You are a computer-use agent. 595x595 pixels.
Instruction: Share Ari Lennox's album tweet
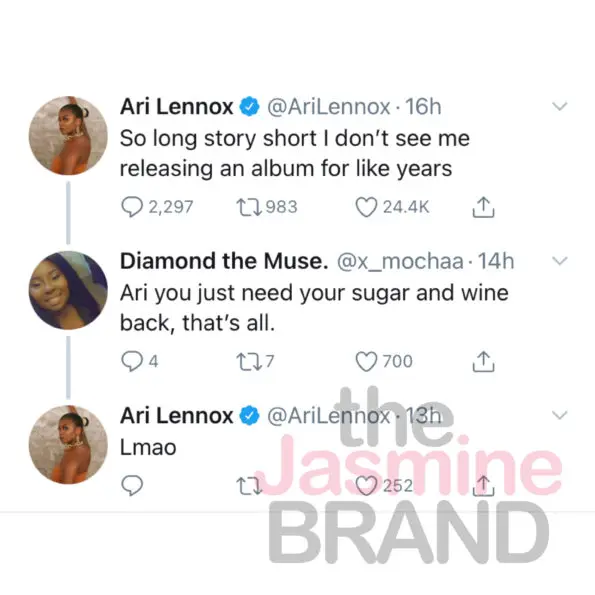[x=483, y=207]
